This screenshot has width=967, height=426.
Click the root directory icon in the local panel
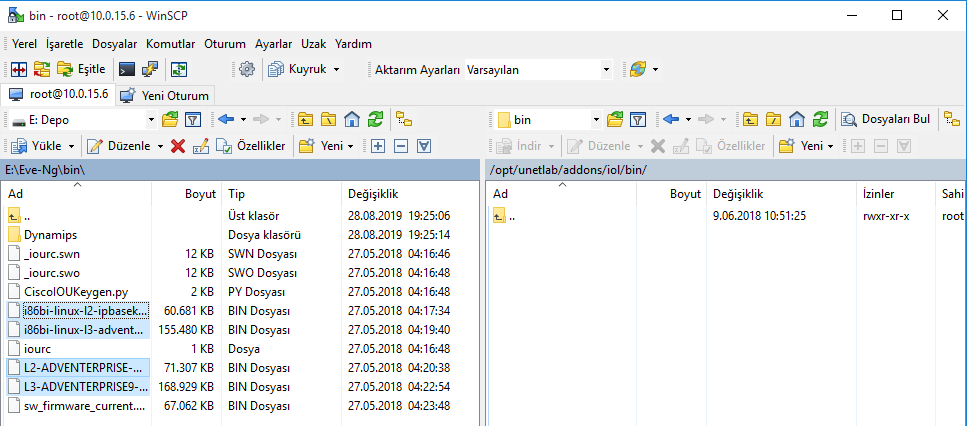(328, 120)
